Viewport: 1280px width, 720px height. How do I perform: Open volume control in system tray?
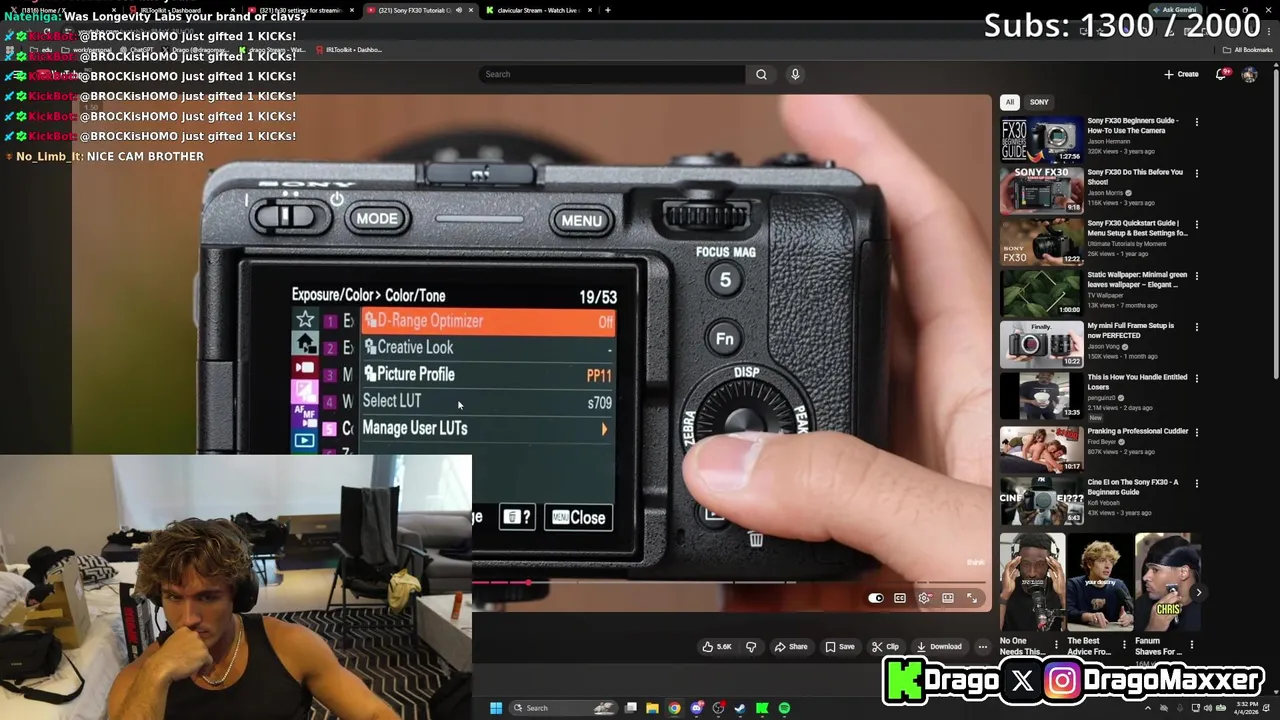point(1208,708)
